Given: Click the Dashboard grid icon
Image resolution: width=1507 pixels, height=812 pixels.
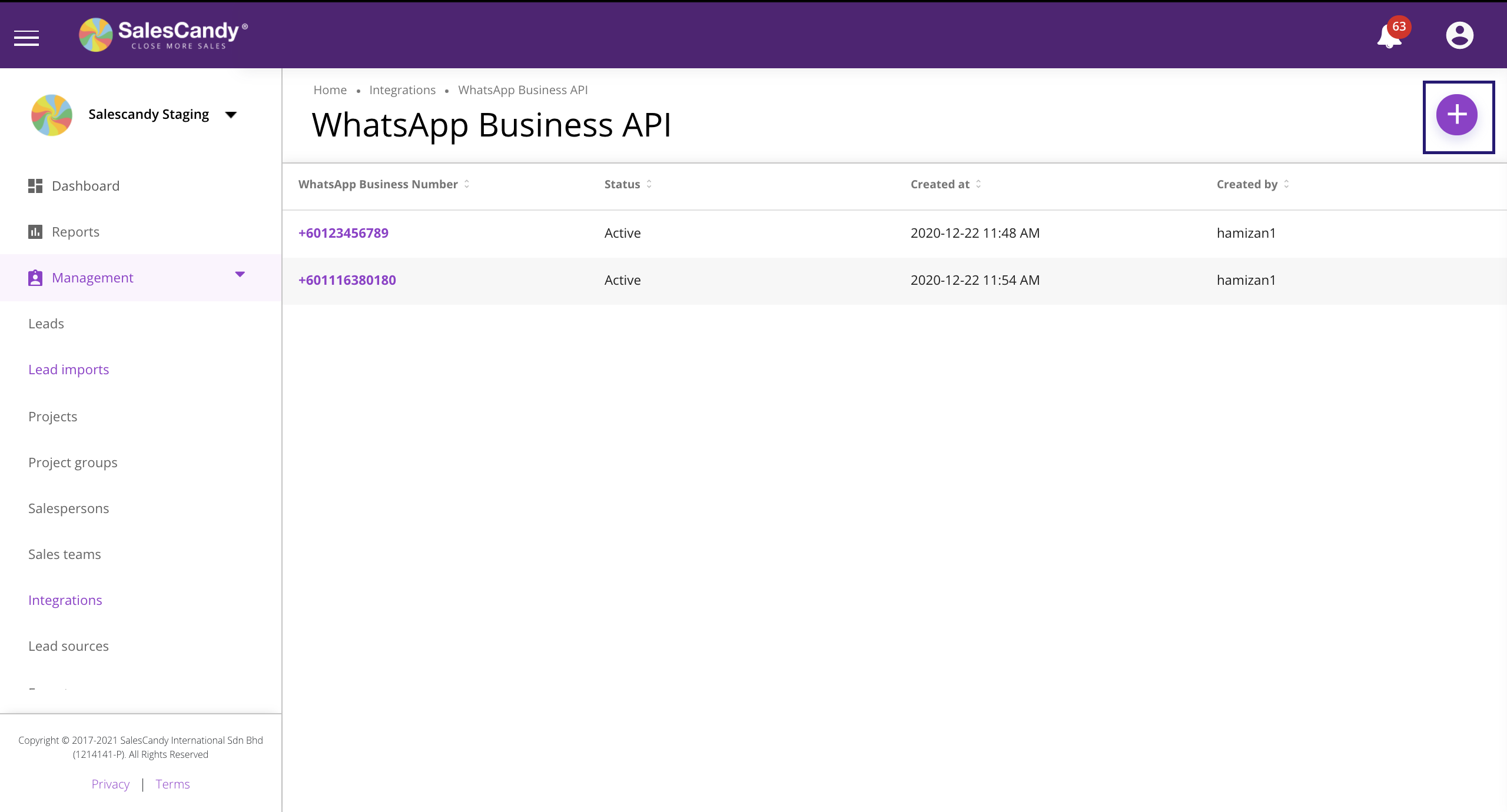Looking at the screenshot, I should coord(35,186).
